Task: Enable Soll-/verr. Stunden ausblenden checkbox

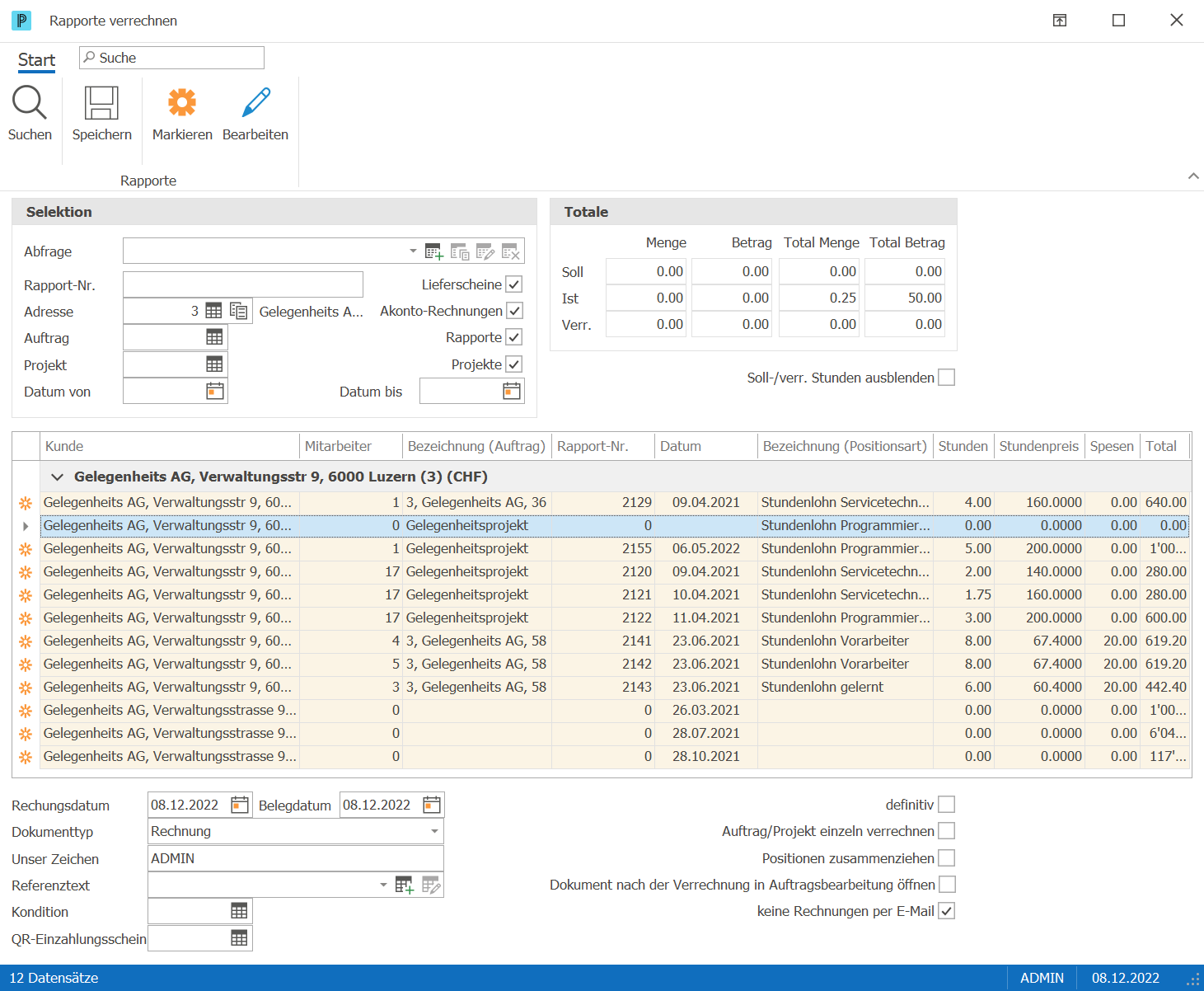Action: pos(947,378)
